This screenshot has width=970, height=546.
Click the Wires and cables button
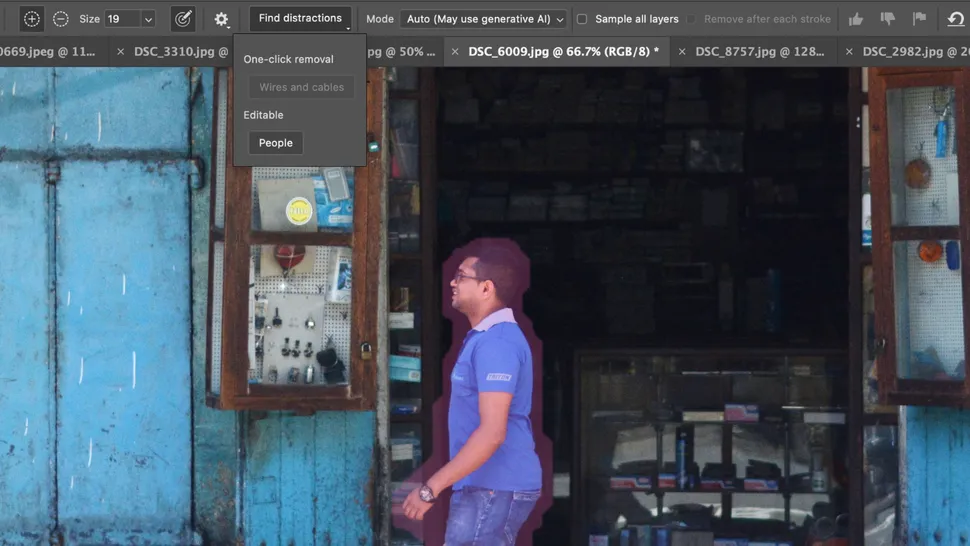click(301, 87)
